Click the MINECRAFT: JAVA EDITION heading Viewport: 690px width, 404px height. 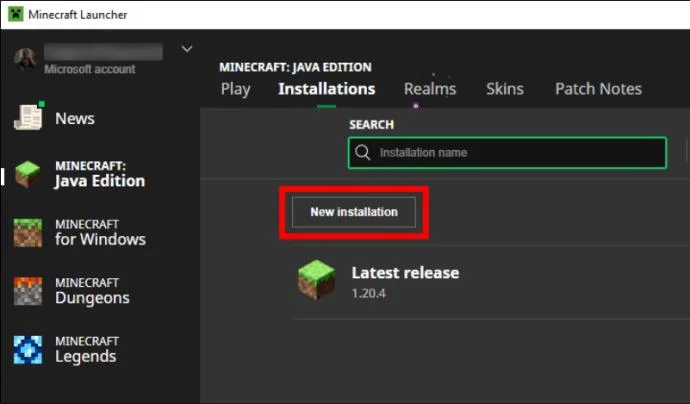295,67
